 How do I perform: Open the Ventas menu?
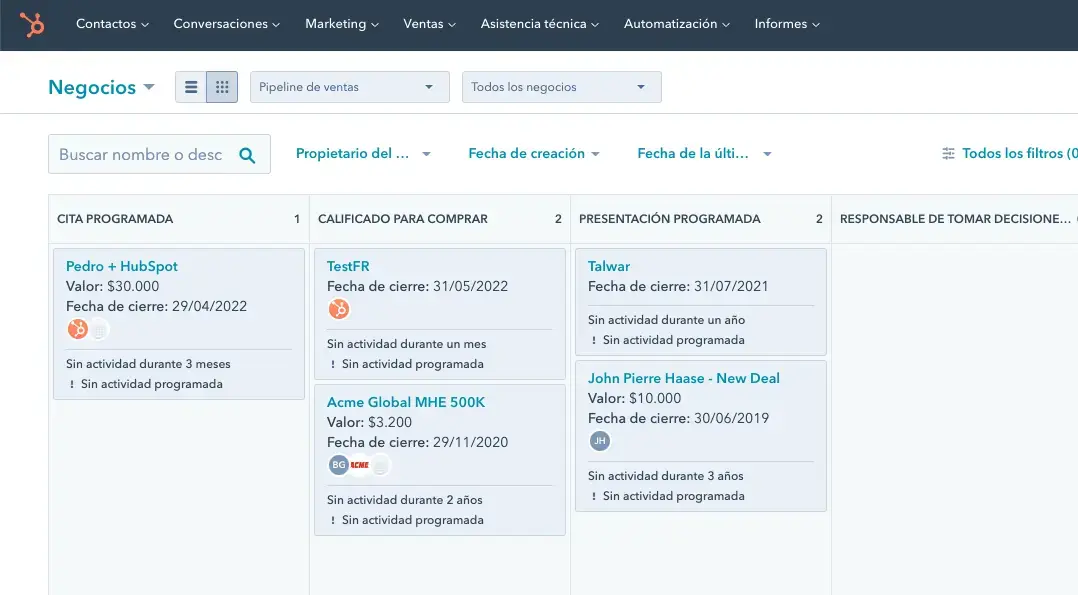(429, 24)
